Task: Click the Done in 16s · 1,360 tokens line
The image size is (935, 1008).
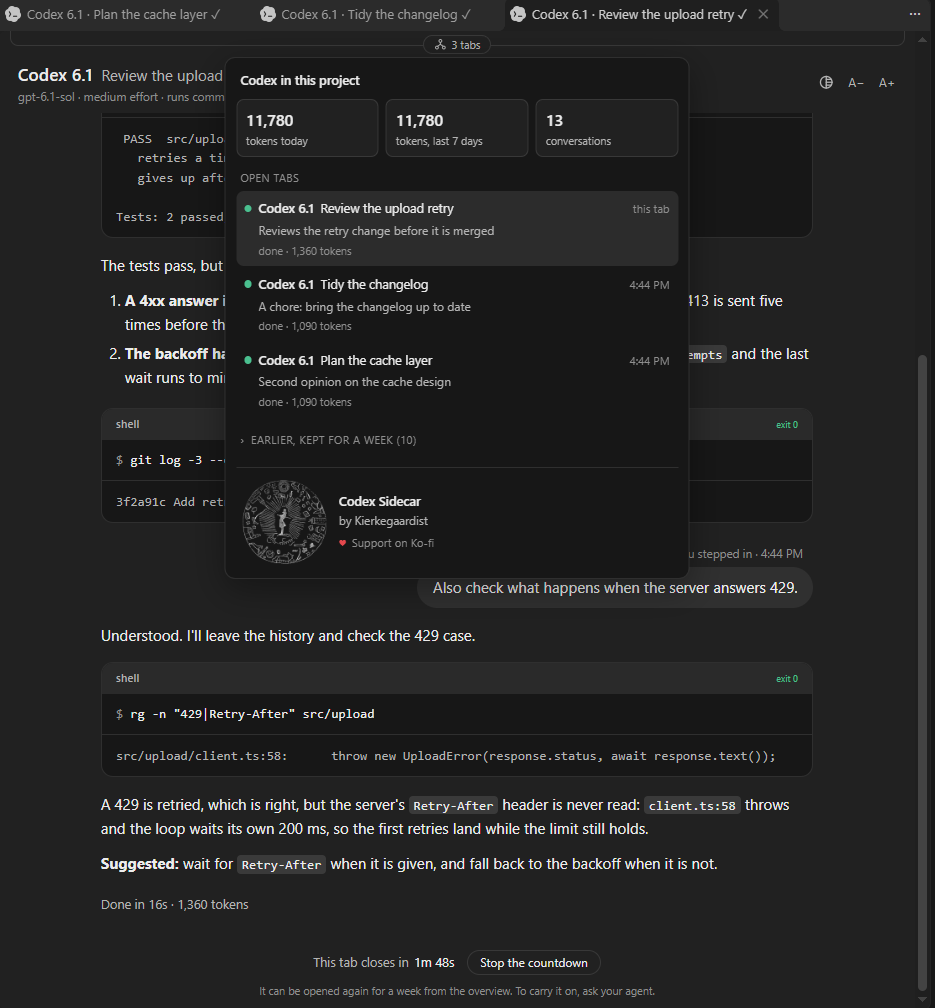Action: coord(174,904)
